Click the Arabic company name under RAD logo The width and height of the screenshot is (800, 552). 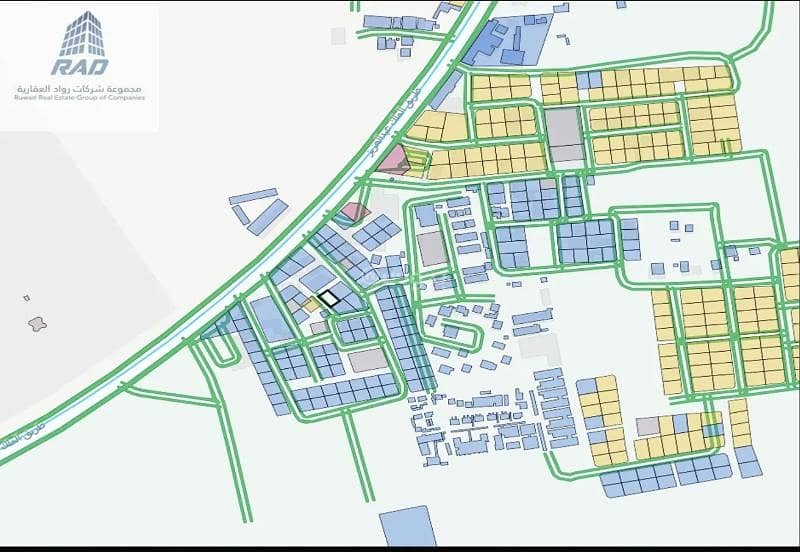79,89
